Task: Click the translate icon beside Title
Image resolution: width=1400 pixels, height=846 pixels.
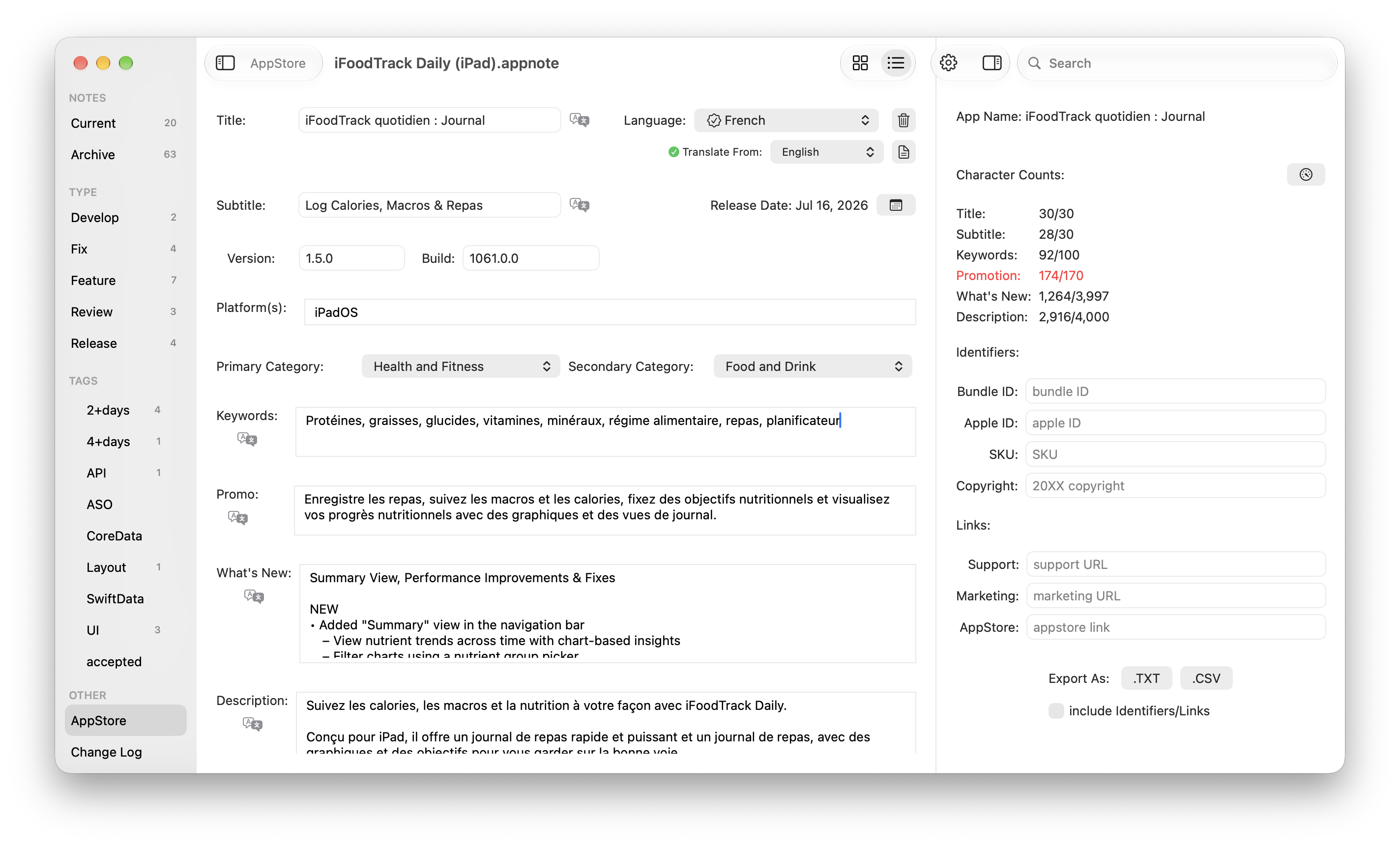Action: pos(580,120)
